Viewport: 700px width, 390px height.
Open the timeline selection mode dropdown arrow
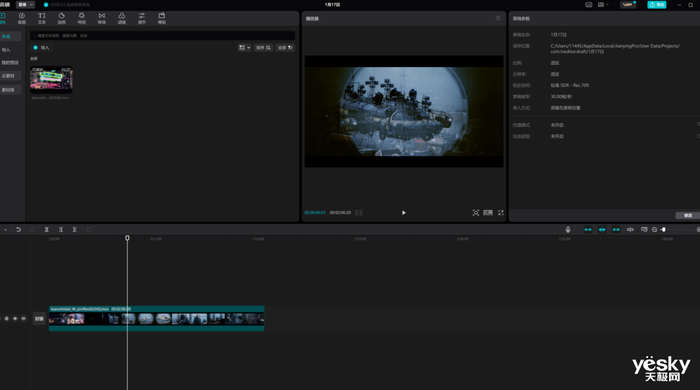click(x=5, y=230)
